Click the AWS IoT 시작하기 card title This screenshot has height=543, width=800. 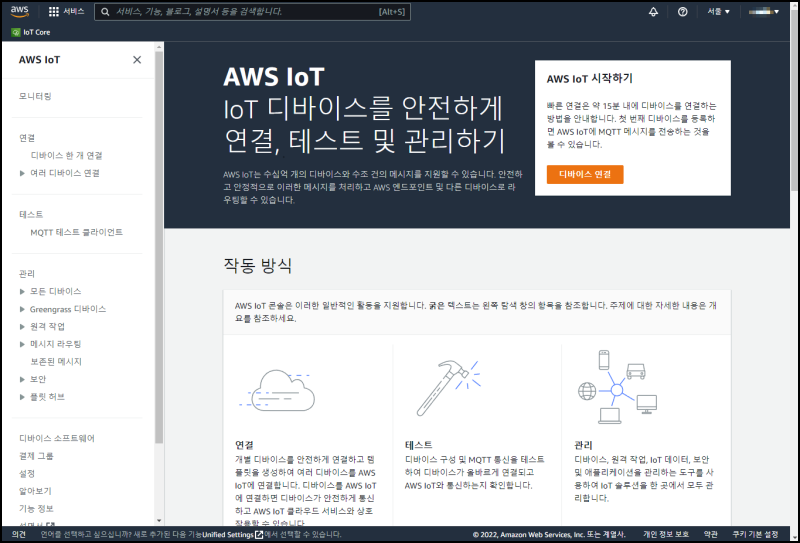[589, 79]
